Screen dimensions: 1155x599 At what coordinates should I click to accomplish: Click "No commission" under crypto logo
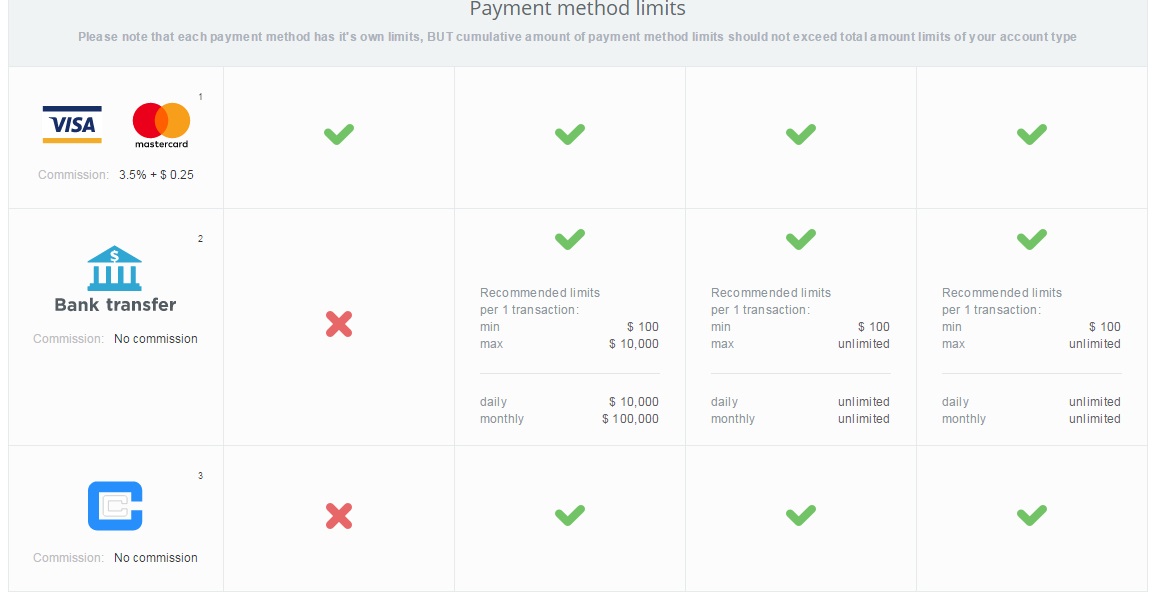point(155,558)
